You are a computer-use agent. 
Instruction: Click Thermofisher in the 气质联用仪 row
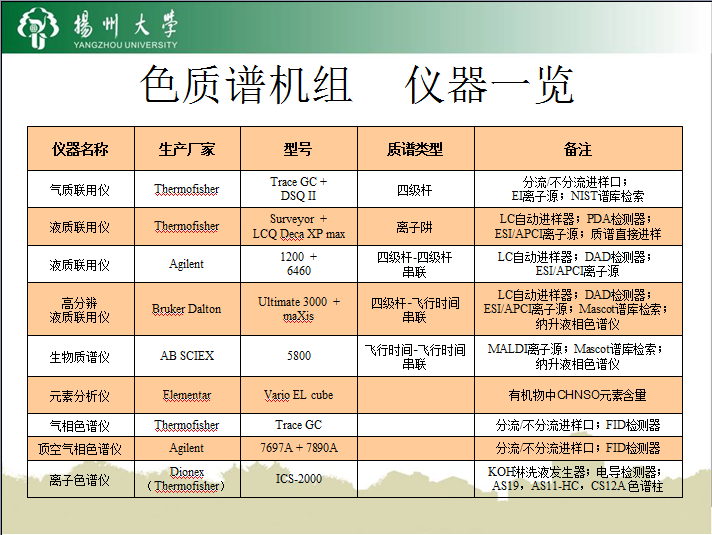pos(187,189)
